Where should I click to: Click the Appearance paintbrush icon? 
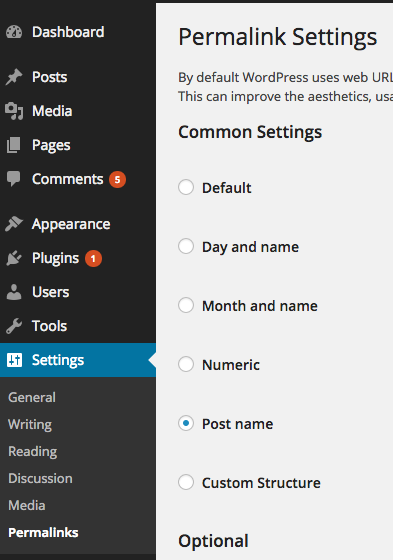14,224
